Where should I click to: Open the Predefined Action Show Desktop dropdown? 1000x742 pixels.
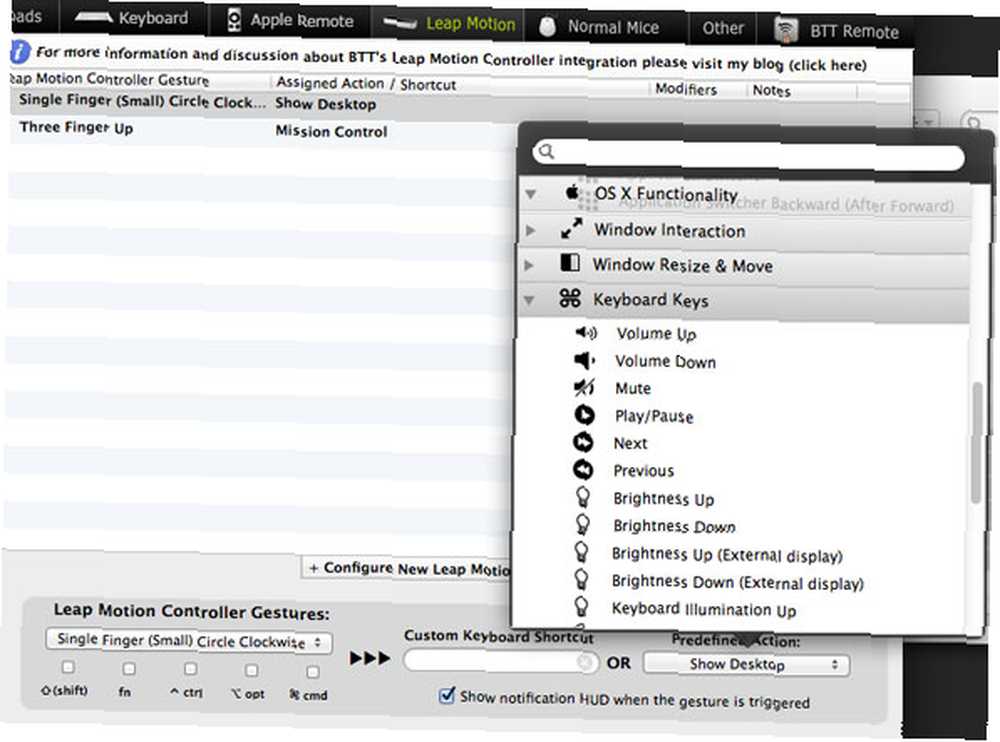point(746,664)
